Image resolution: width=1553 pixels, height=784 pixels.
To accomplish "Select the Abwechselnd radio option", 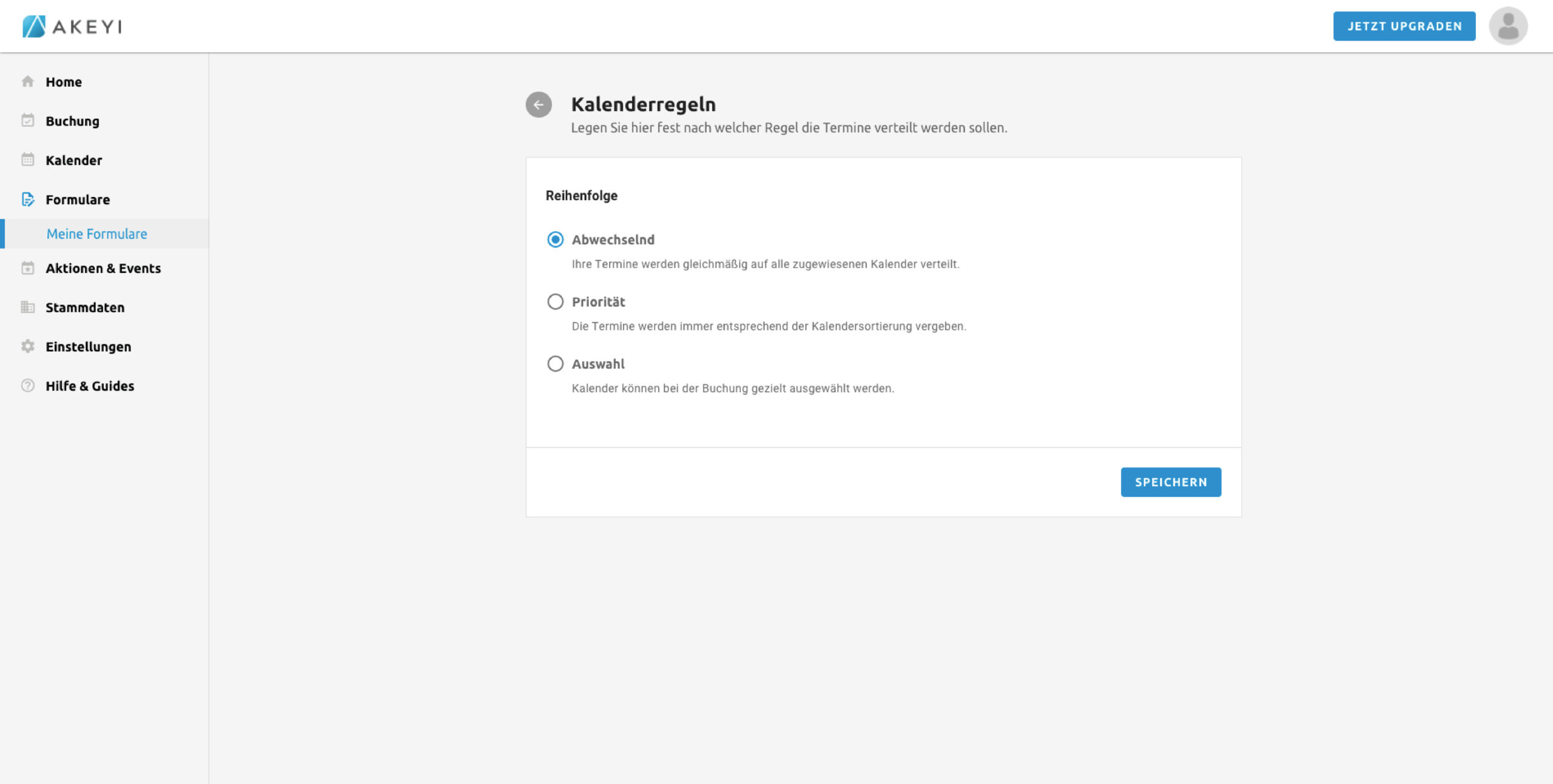I will pyautogui.click(x=555, y=240).
